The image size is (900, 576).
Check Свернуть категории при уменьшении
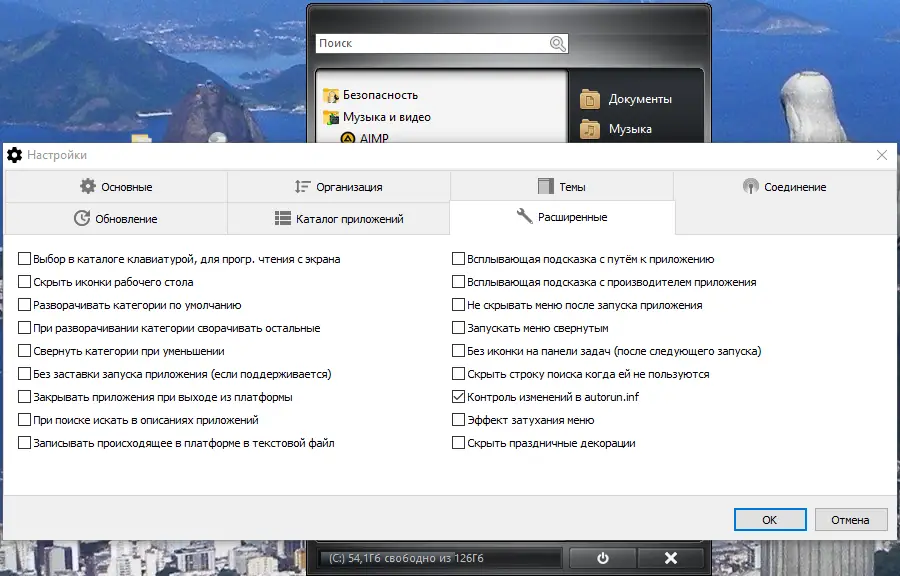24,351
